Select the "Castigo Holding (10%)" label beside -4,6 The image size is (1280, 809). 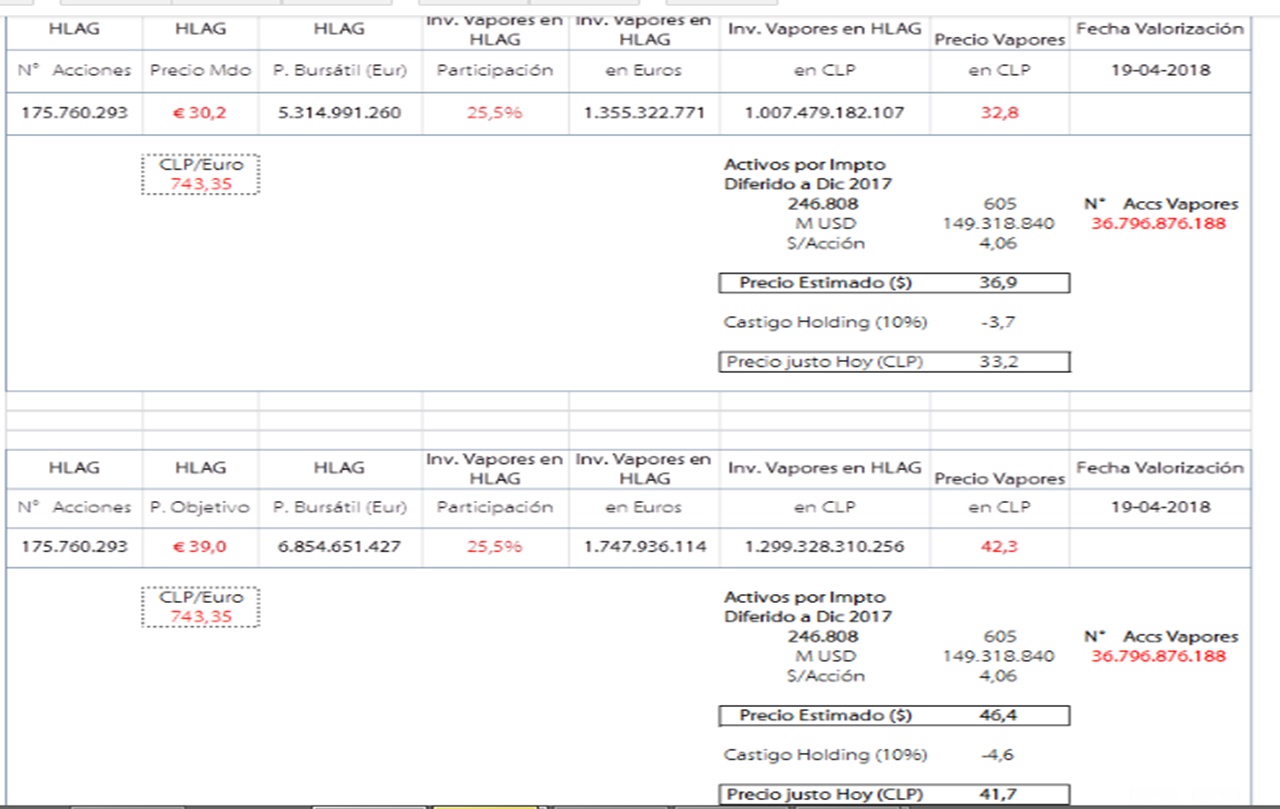825,755
